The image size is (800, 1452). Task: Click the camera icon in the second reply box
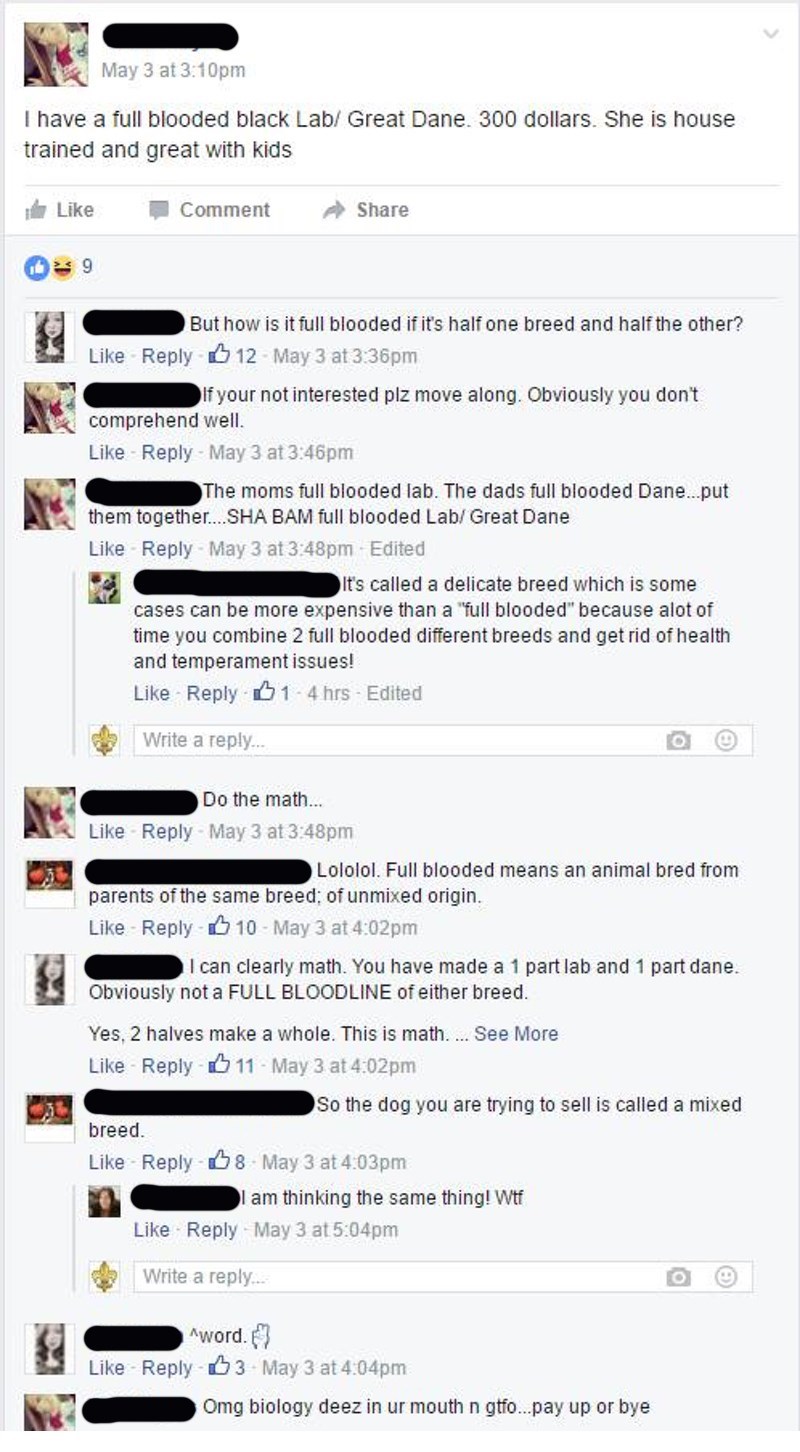click(x=679, y=1277)
